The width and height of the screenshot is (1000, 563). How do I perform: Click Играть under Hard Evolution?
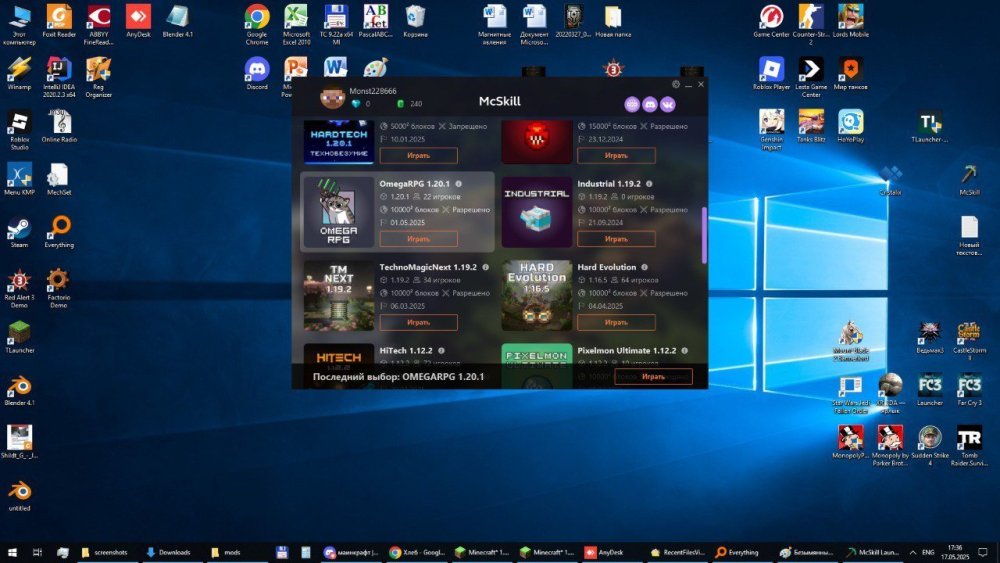616,323
